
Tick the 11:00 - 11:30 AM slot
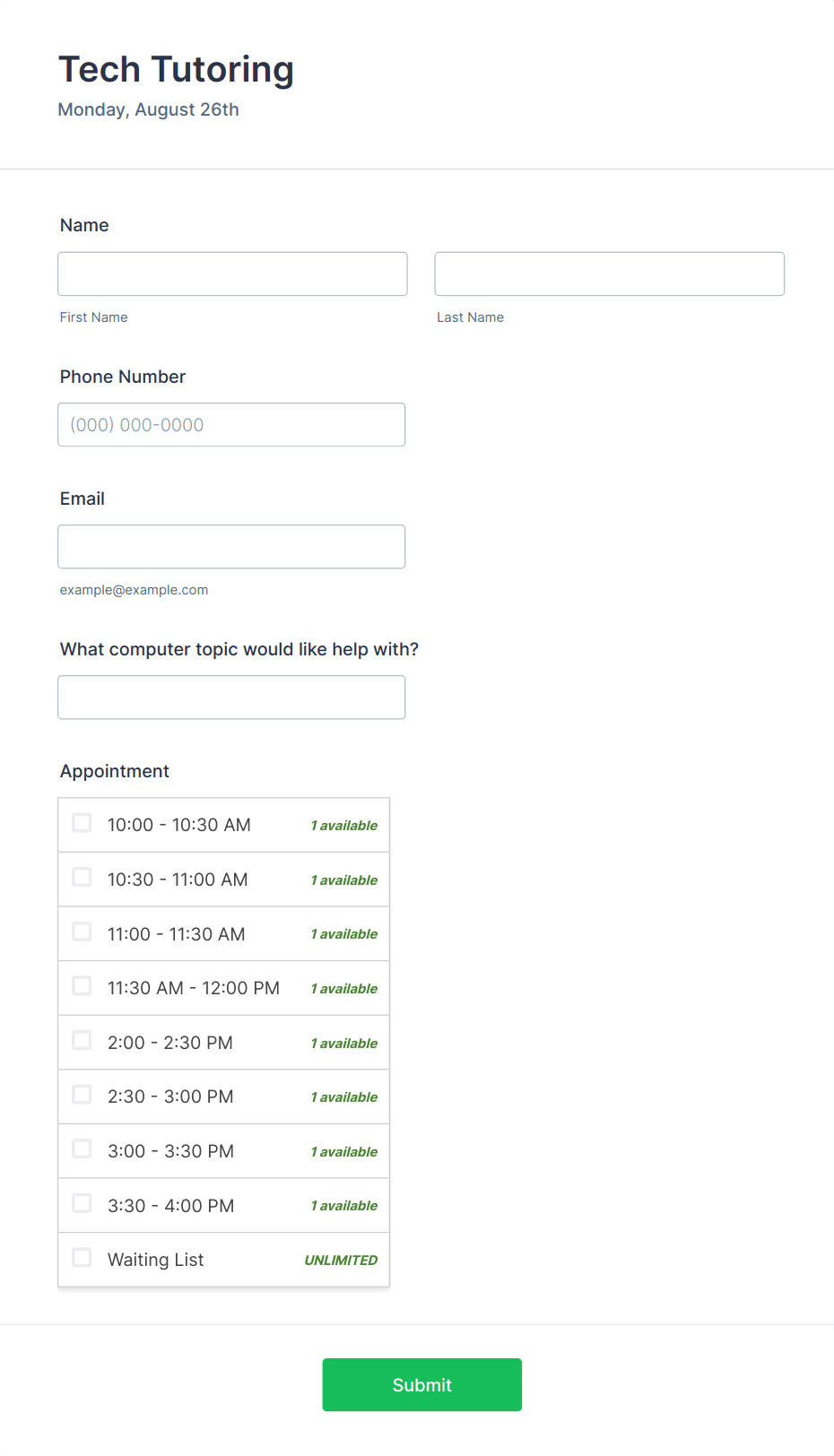(82, 932)
